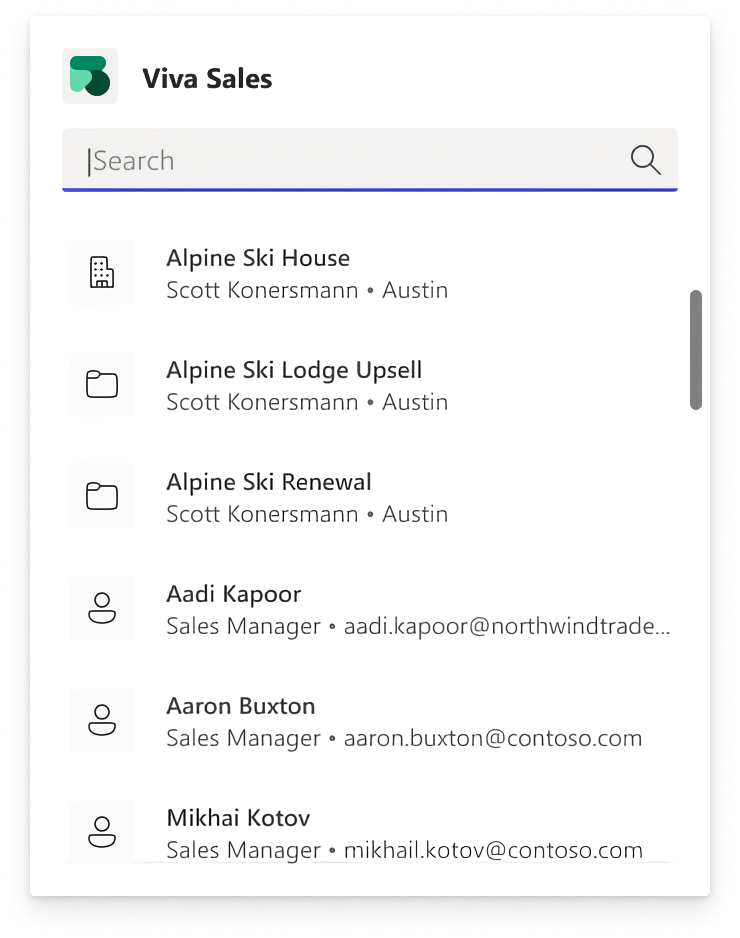
Task: Click the person icon beside Mikhai Kotov
Action: (102, 832)
